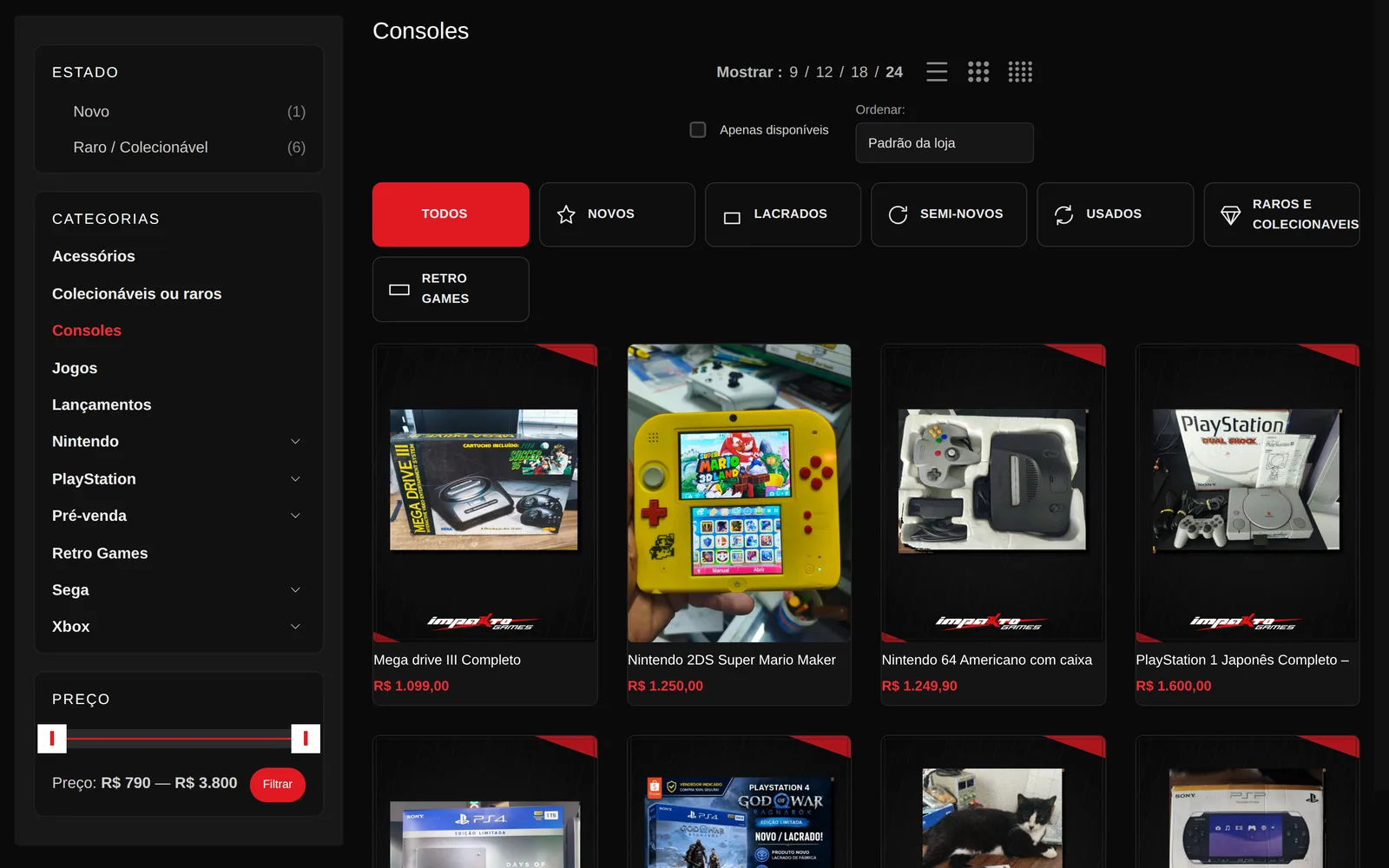
Task: Open the cat photo product thumbnail
Action: tap(993, 802)
